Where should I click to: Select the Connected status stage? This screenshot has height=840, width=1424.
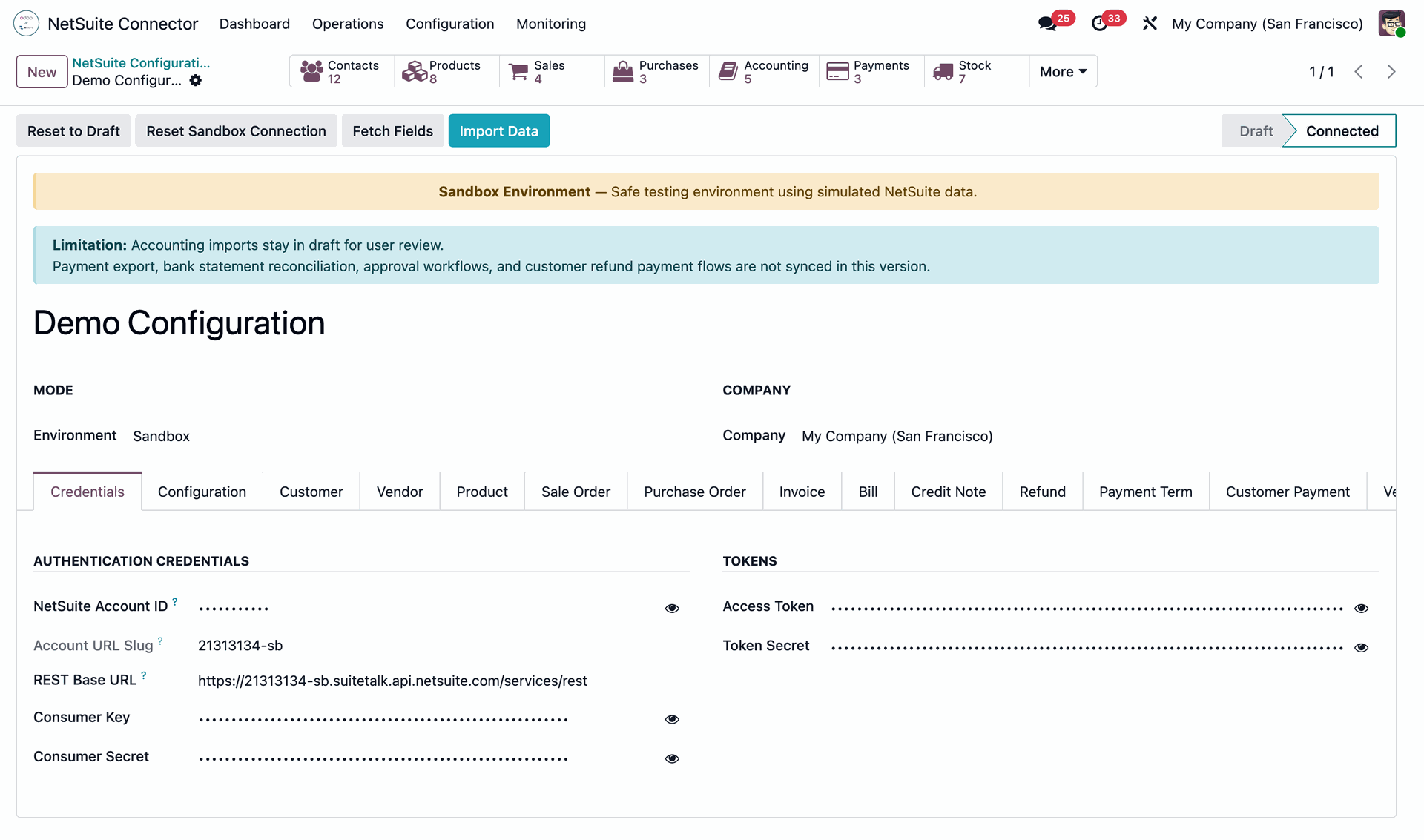click(x=1342, y=131)
